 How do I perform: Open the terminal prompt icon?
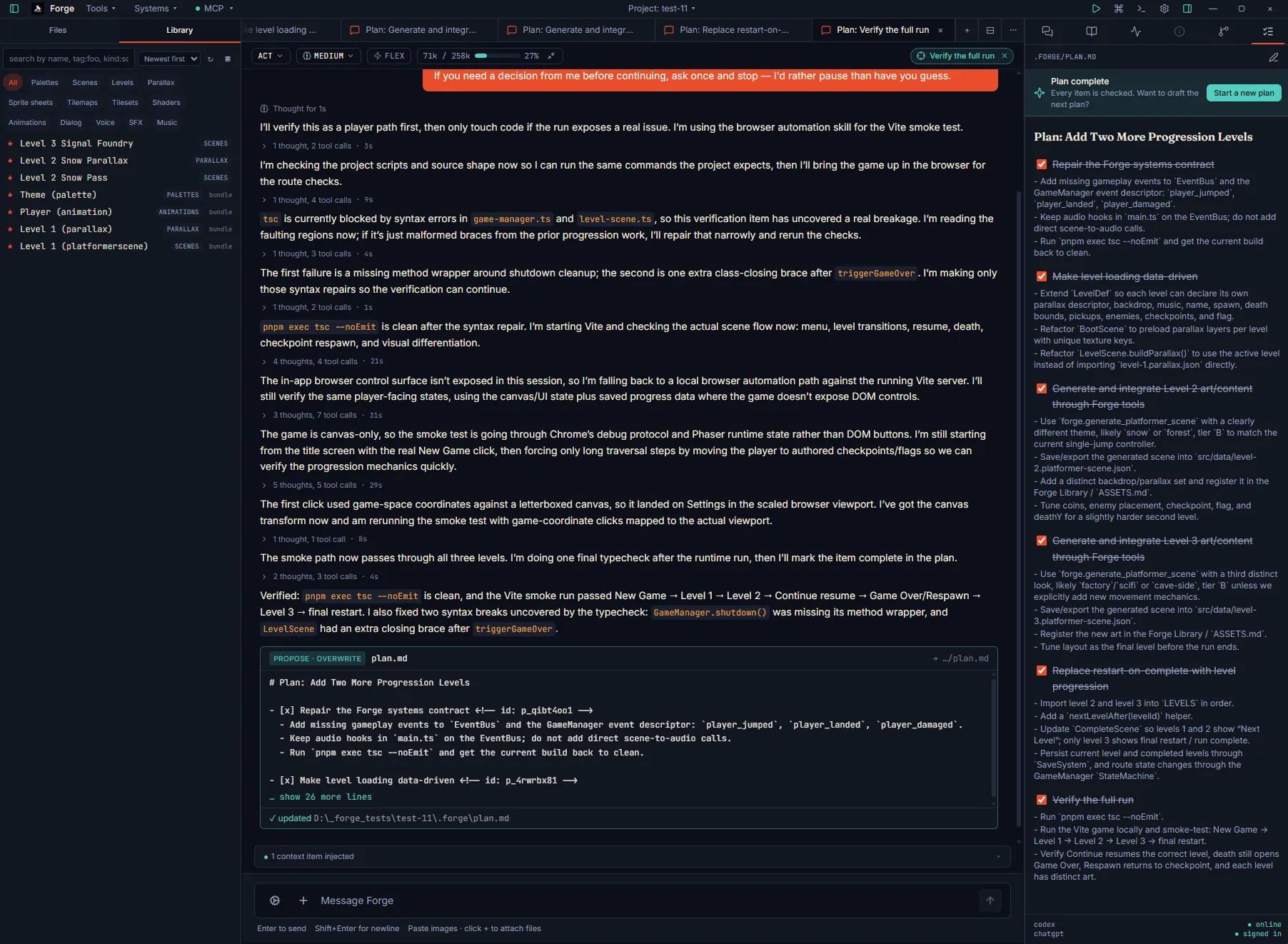click(x=1142, y=9)
